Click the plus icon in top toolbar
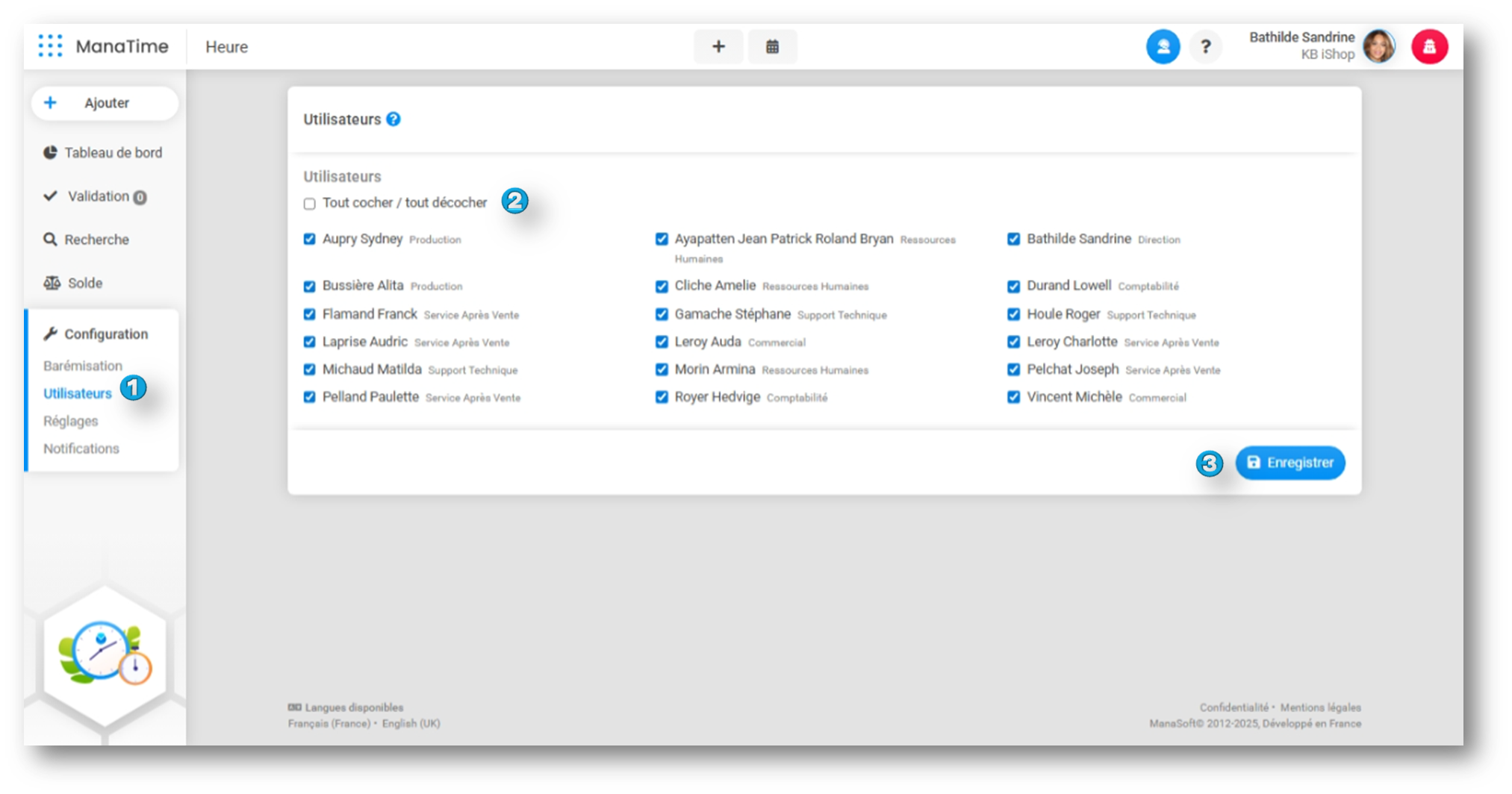1512x794 pixels. [718, 47]
